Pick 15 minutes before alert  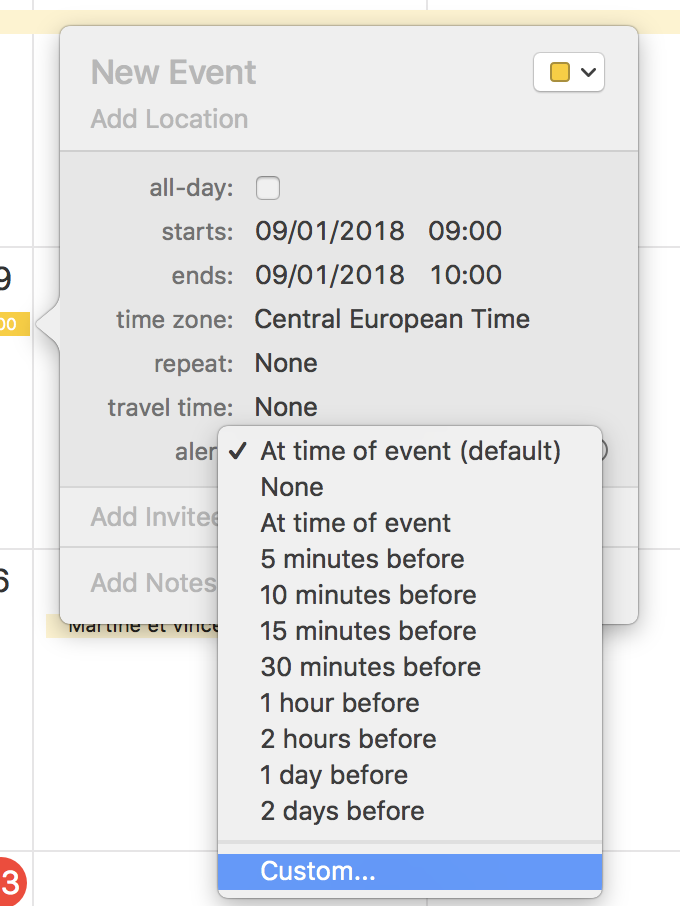coord(410,631)
